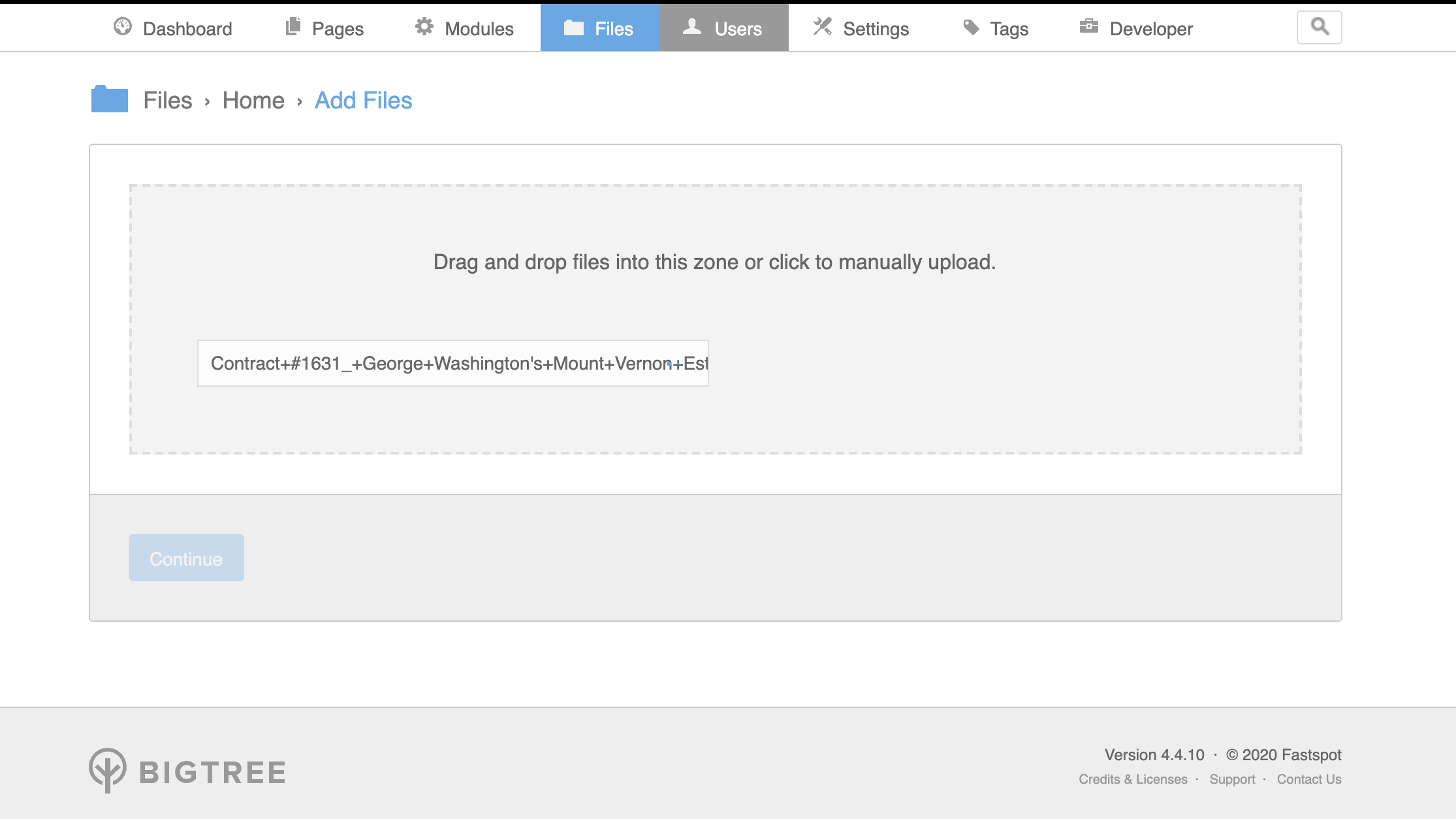The height and width of the screenshot is (819, 1456).
Task: Click the Developer toolbox icon
Action: point(1089,27)
